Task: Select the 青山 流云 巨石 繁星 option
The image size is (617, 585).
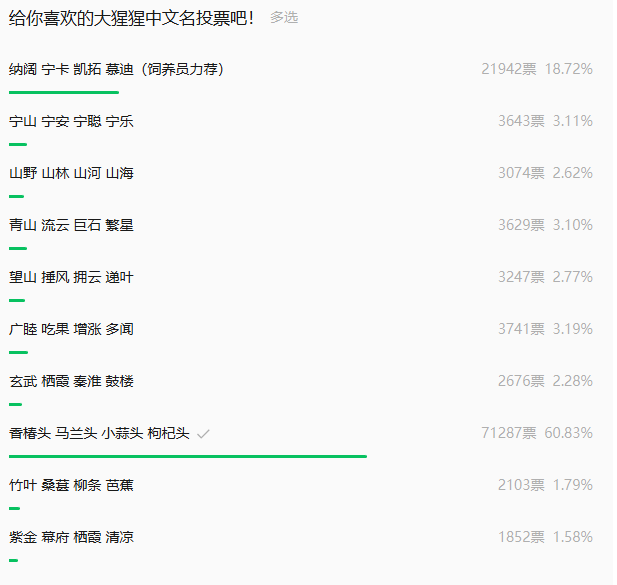Action: tap(71, 225)
